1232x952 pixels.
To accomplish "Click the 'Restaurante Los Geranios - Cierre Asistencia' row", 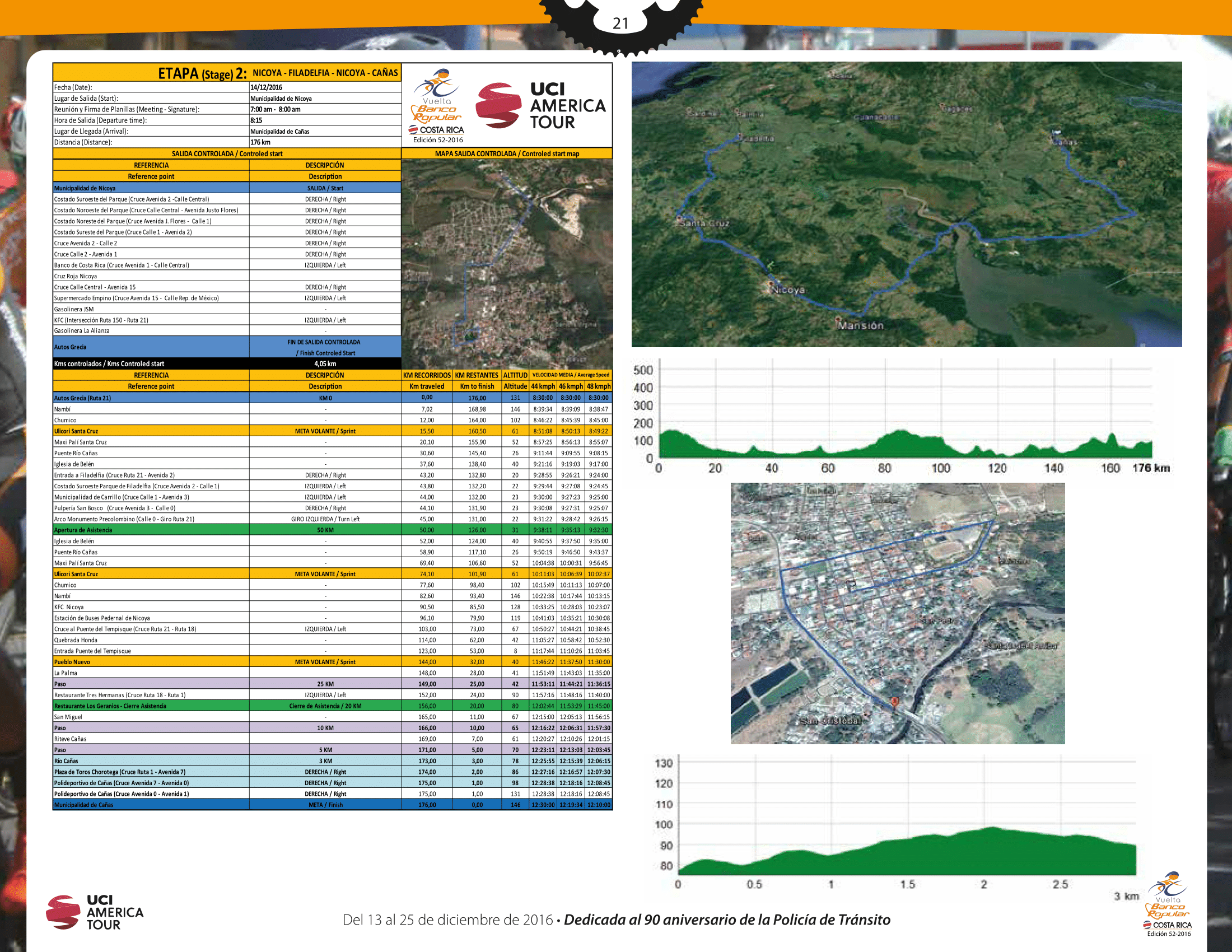I will (x=333, y=706).
